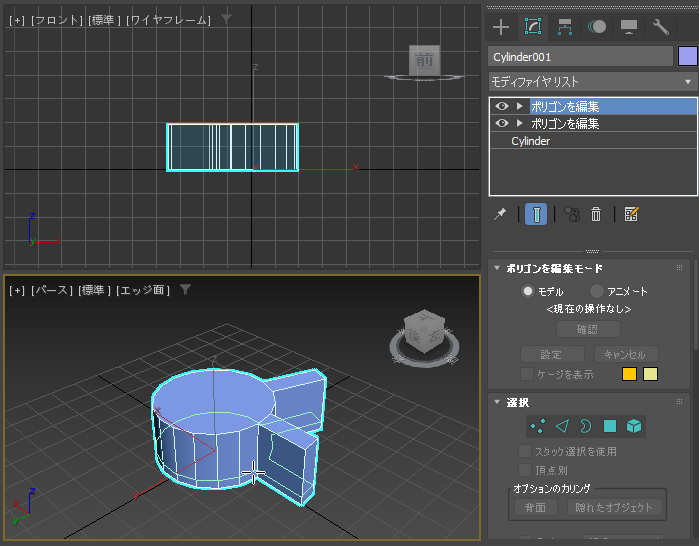The image size is (699, 546).
Task: Click the 隠れたオブジェクト button
Action: pyautogui.click(x=614, y=507)
